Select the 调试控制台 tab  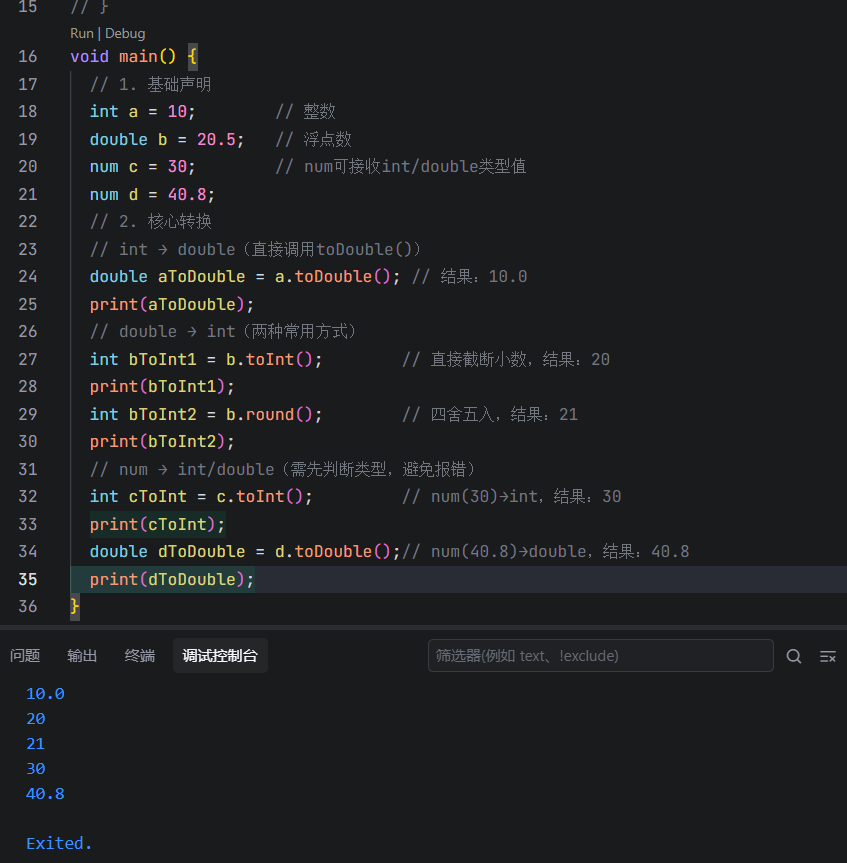220,656
